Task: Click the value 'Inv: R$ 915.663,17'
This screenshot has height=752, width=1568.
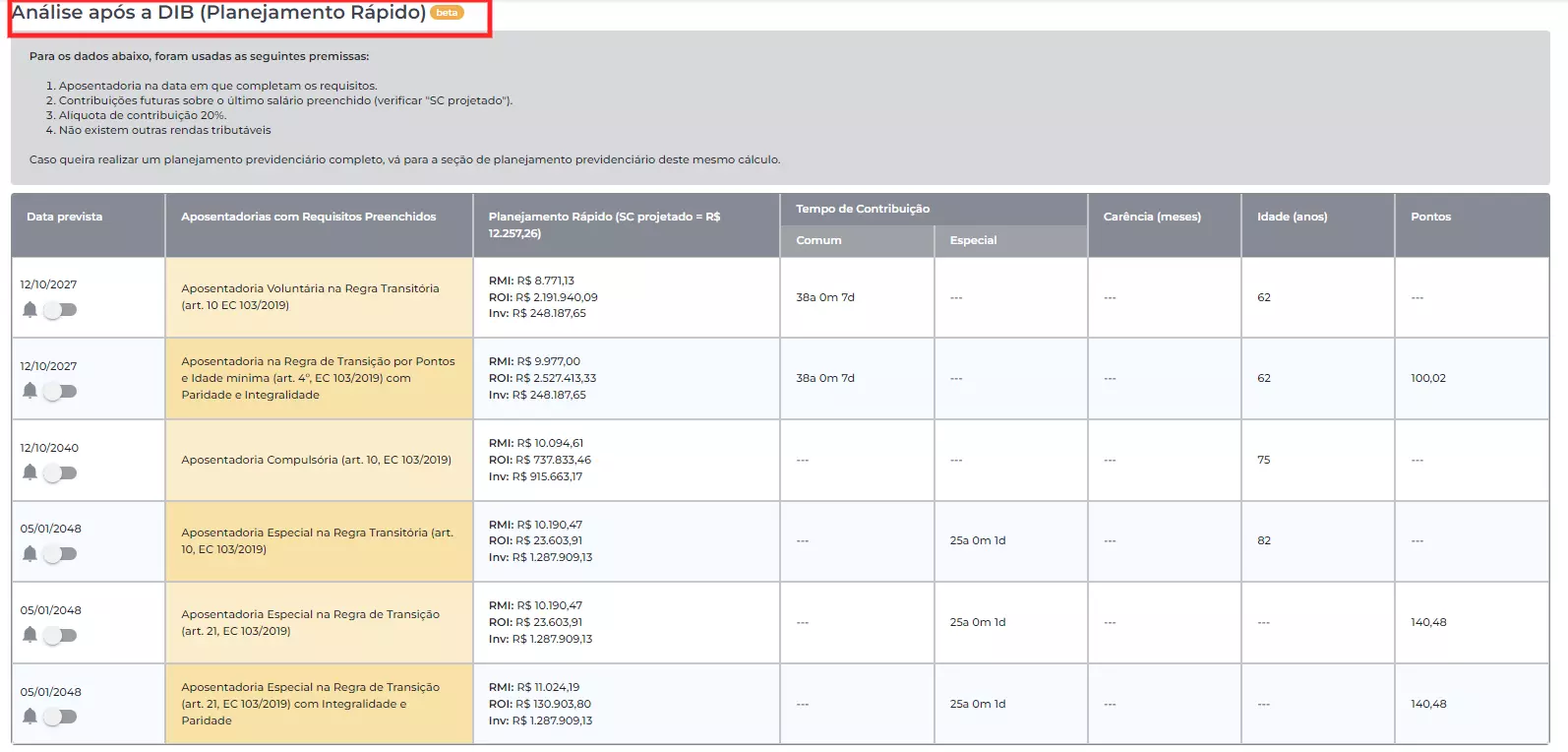Action: 535,476
